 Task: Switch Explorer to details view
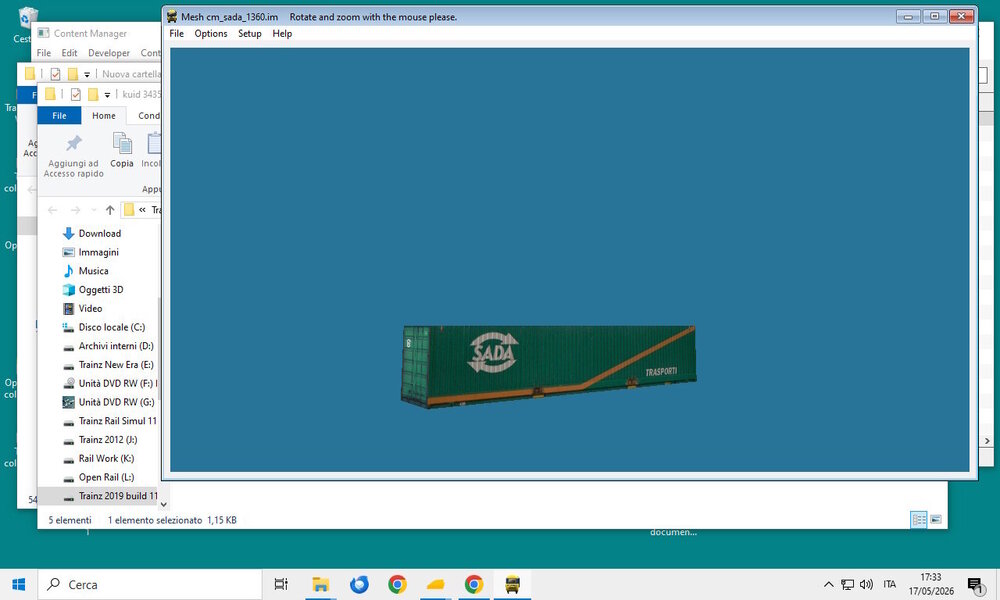pyautogui.click(x=918, y=520)
